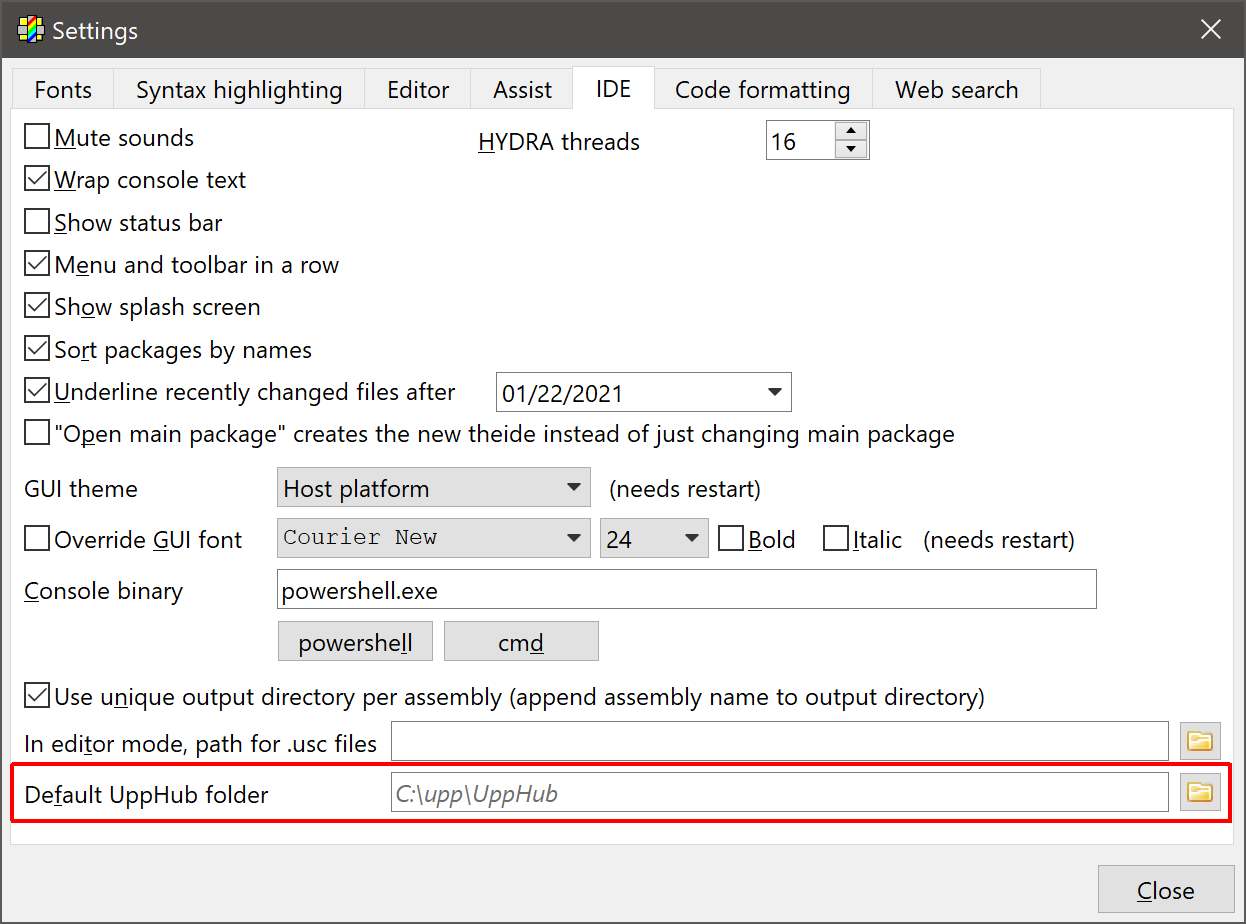Increase HYDRA threads with up arrow
The height and width of the screenshot is (924, 1246).
850,131
